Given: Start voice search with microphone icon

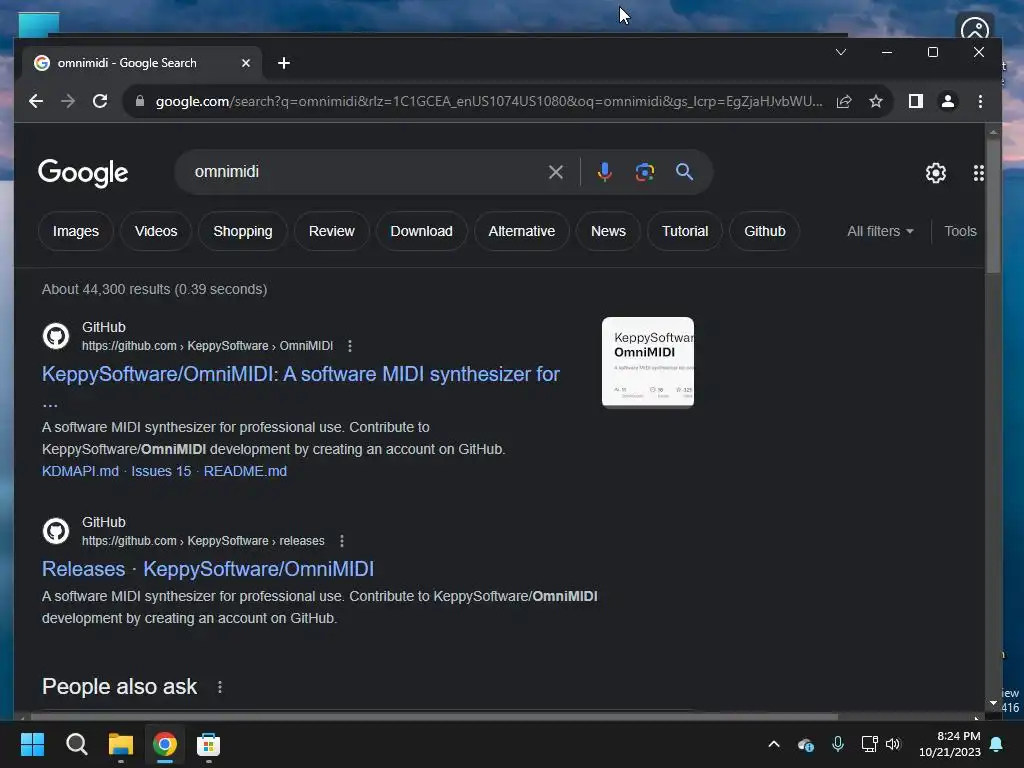Looking at the screenshot, I should [x=605, y=172].
